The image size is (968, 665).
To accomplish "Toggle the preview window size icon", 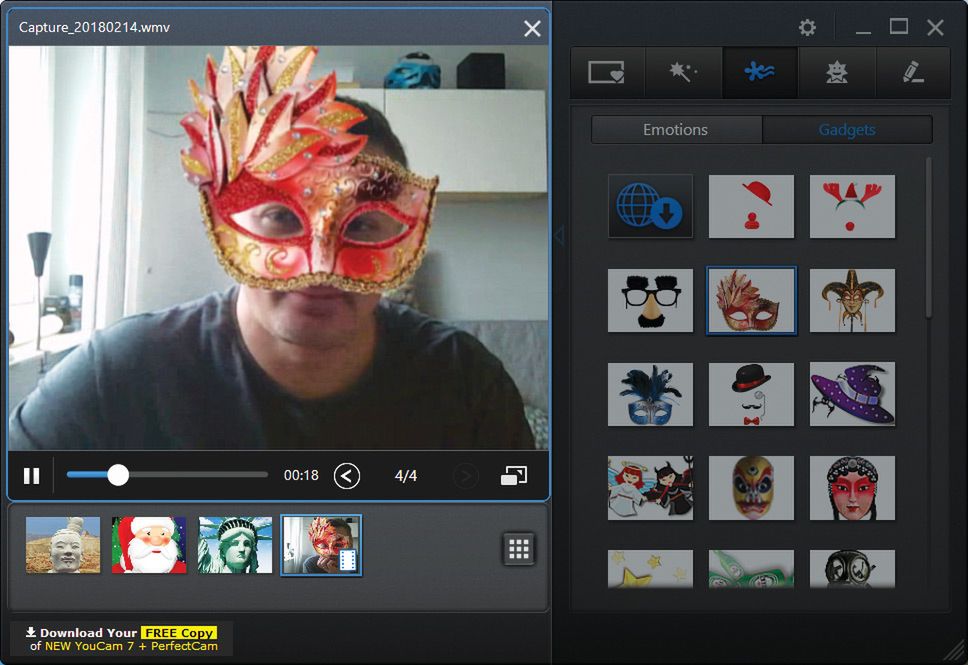I will (x=514, y=475).
